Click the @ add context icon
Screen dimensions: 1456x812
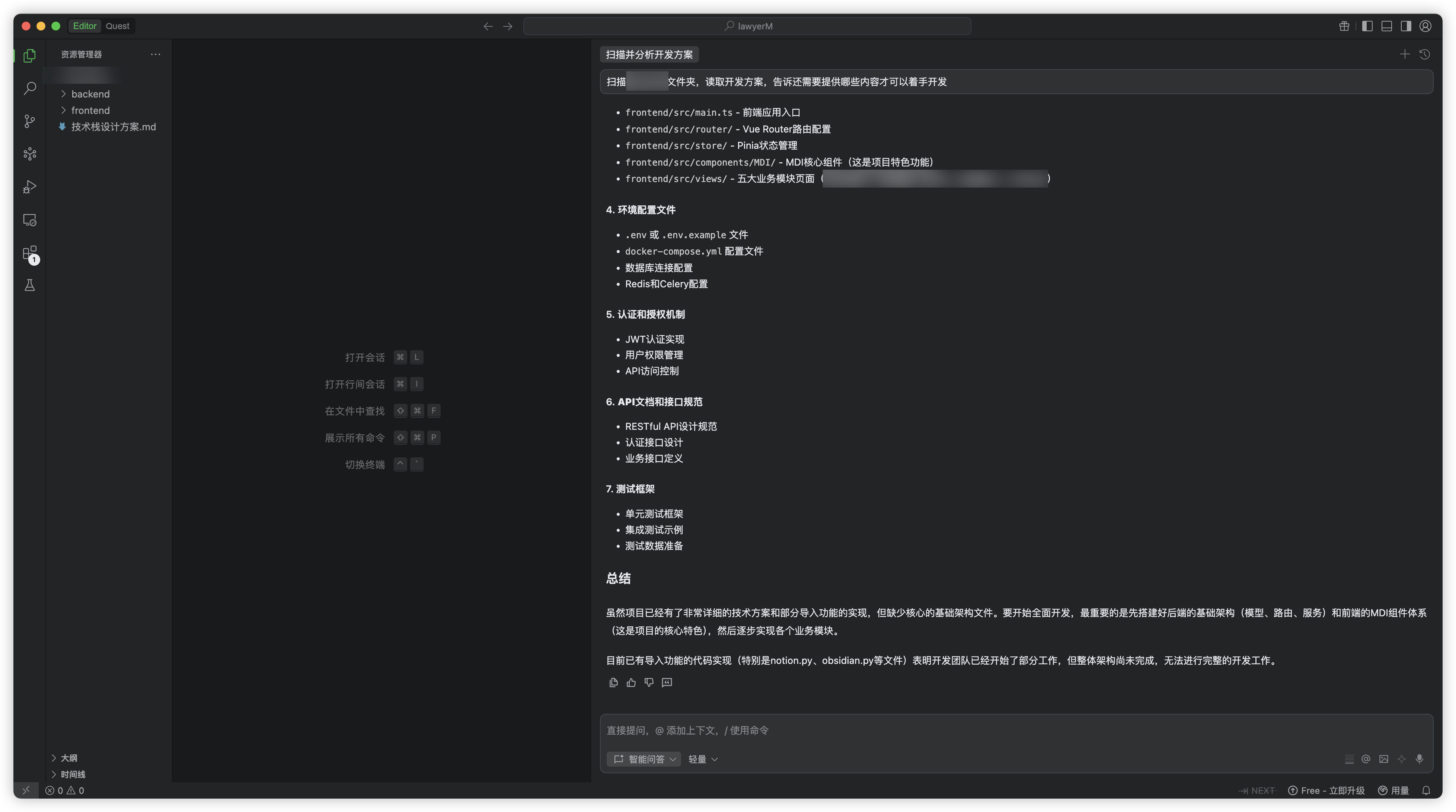1366,759
